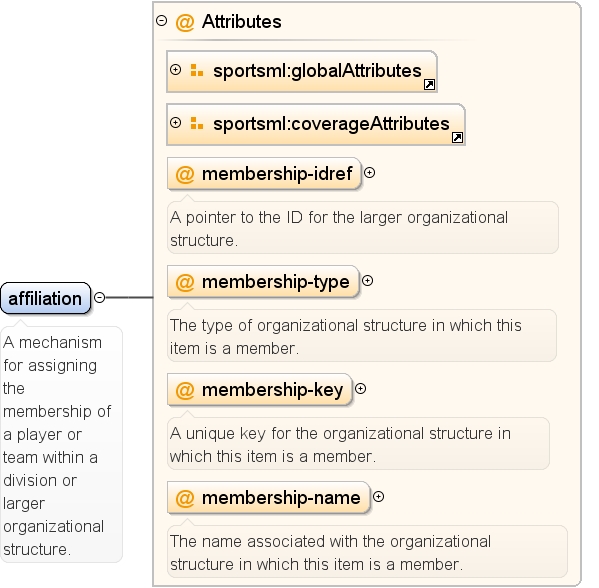Viewport: 599px width, 588px height.
Task: Click the @ icon of membership-name
Action: [185, 499]
